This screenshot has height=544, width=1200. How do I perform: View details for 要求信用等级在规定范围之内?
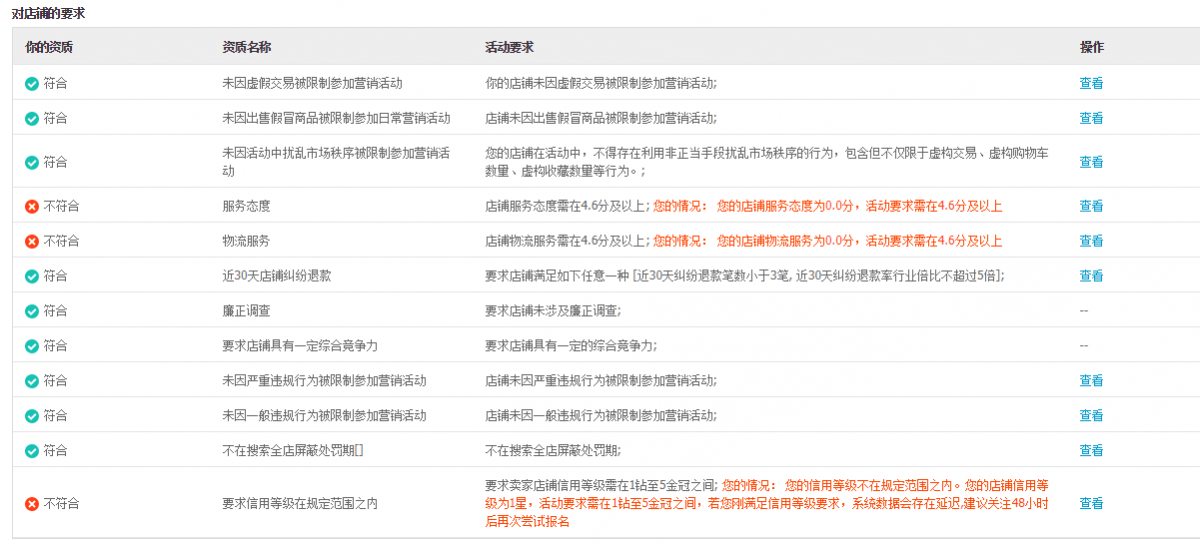tap(1091, 504)
